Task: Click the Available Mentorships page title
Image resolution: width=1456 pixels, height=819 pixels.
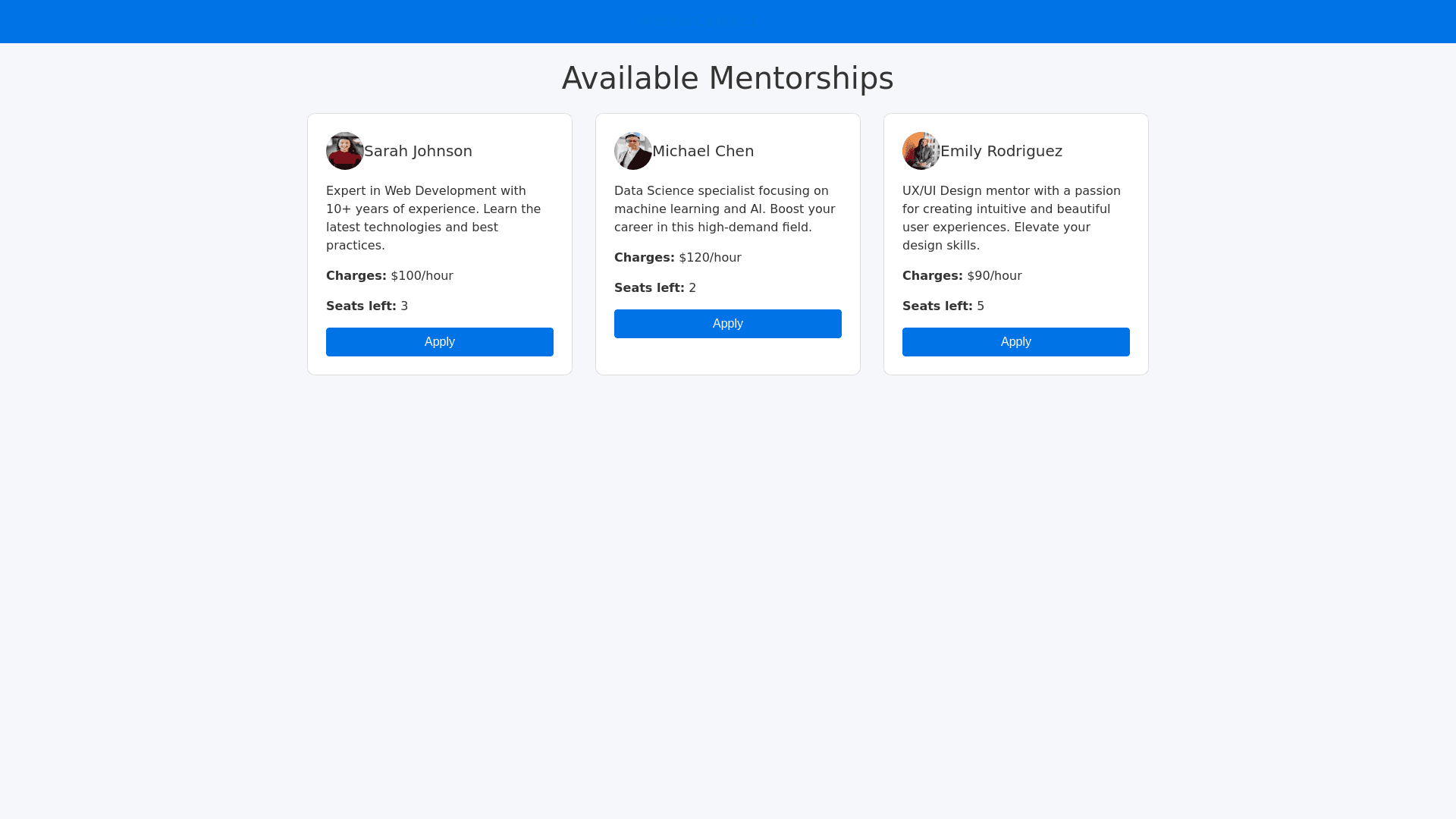Action: click(728, 78)
